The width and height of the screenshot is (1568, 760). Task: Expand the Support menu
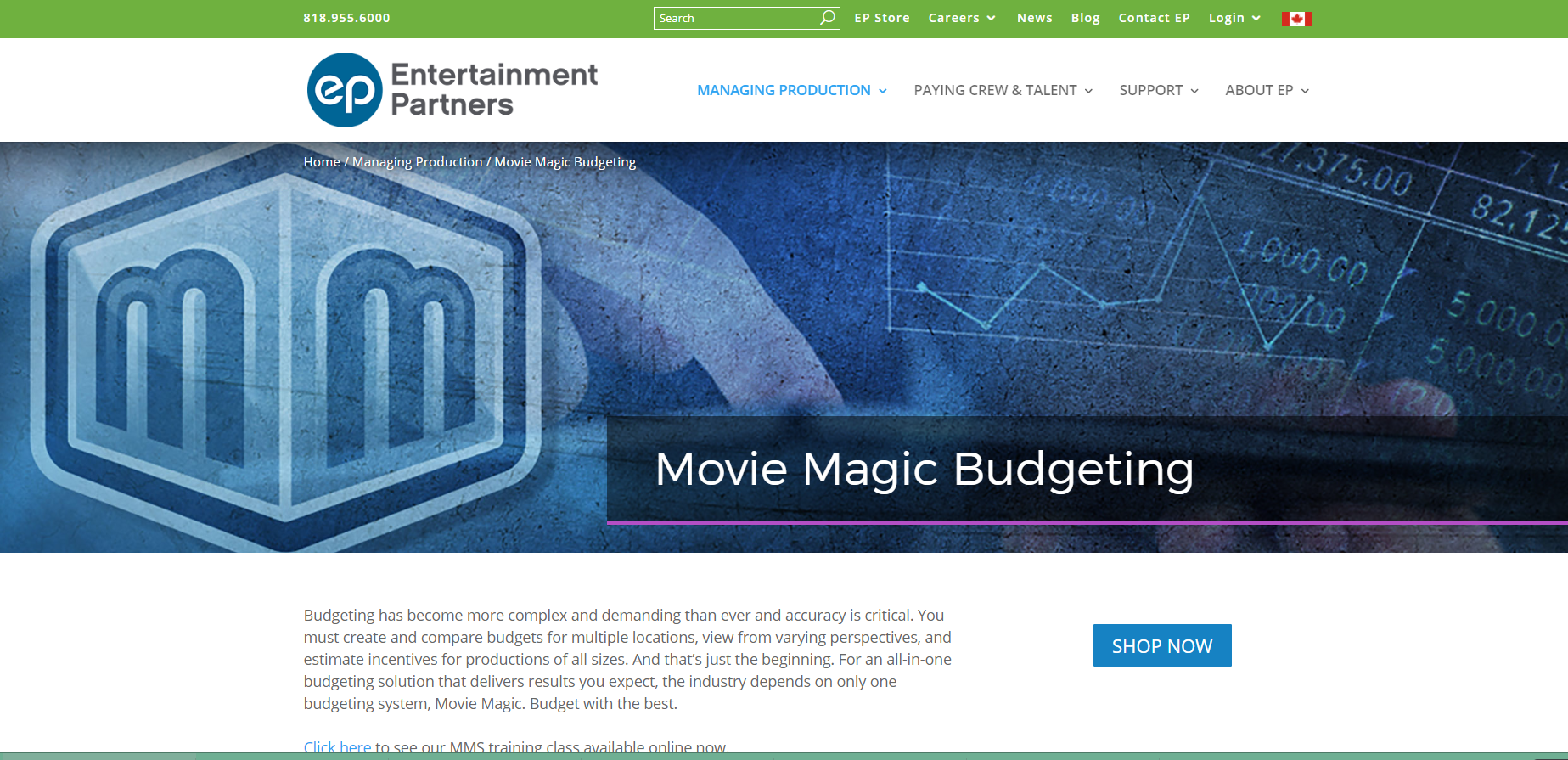tap(1159, 90)
